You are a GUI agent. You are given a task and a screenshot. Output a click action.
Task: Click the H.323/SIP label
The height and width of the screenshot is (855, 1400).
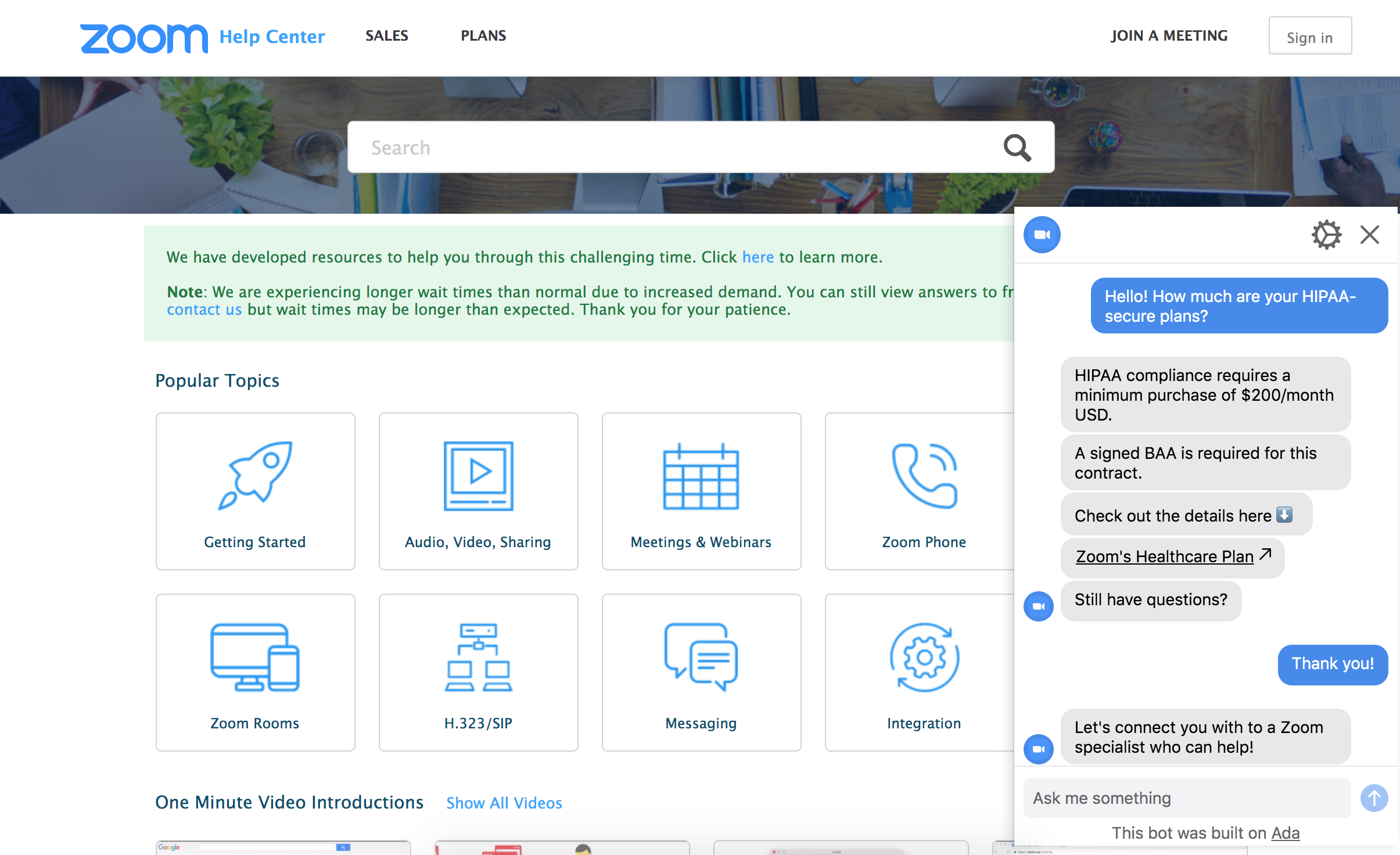click(x=478, y=723)
